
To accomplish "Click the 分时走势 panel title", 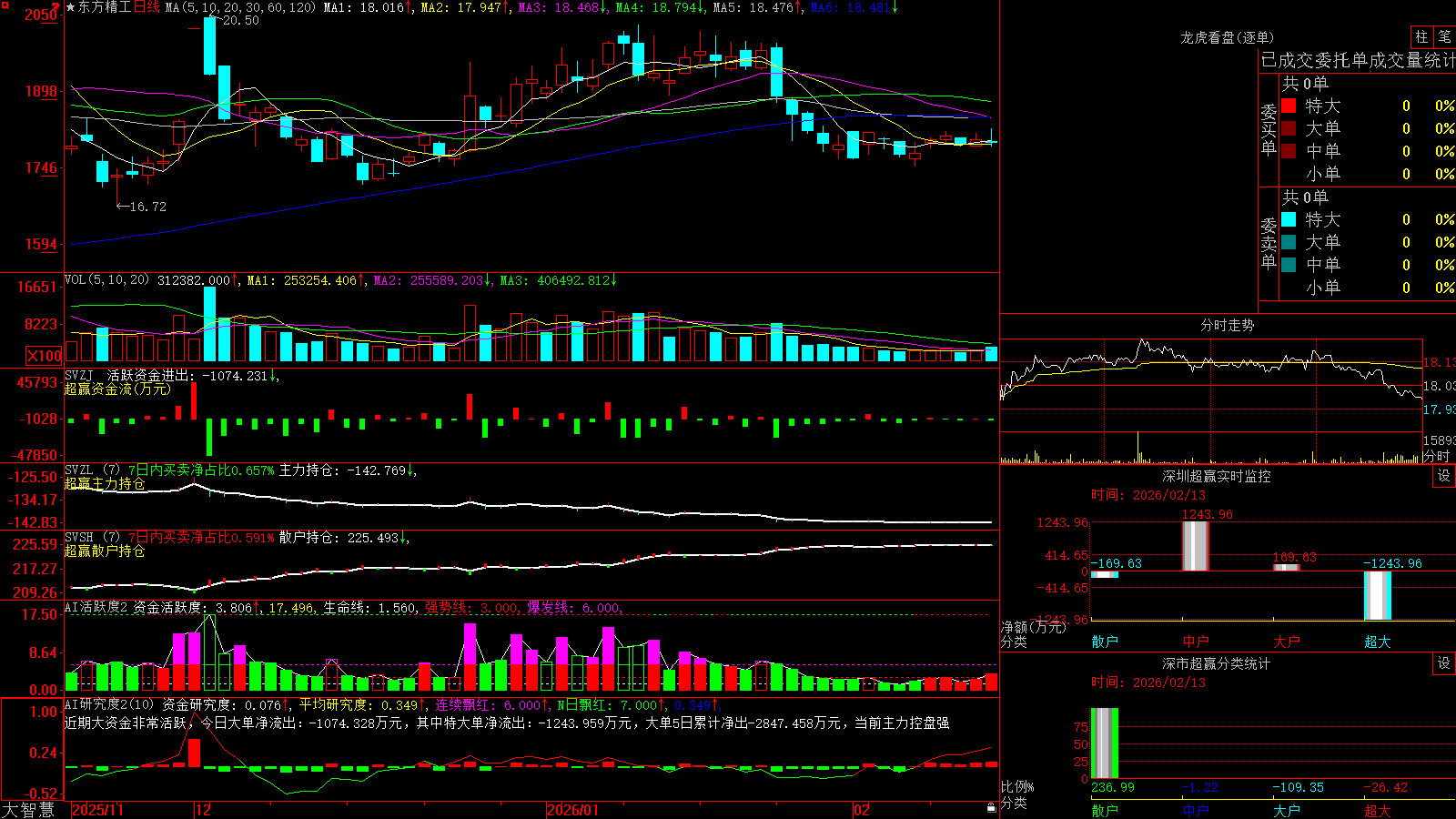I will 1227,325.
